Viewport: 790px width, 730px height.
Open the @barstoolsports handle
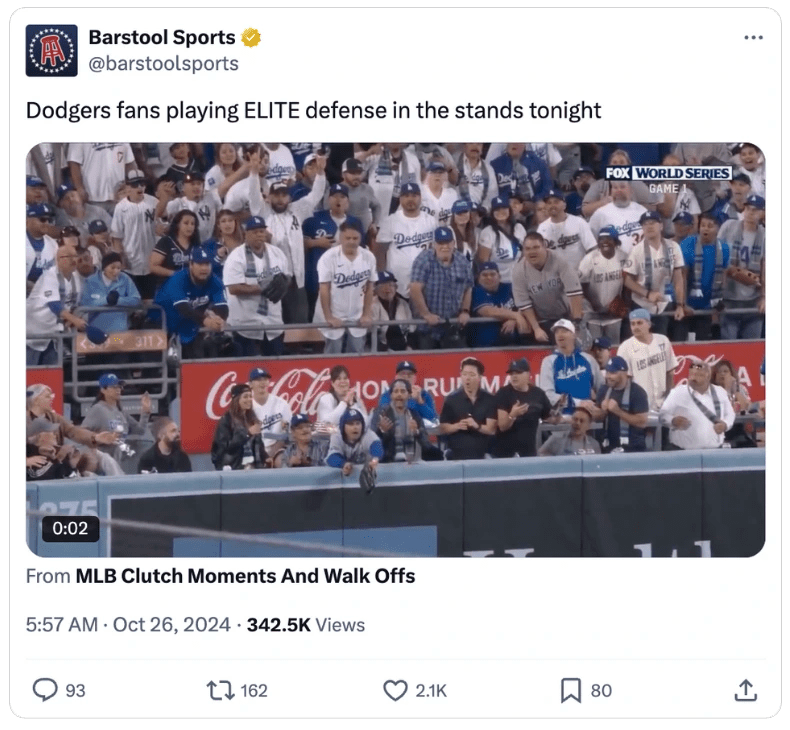click(163, 63)
